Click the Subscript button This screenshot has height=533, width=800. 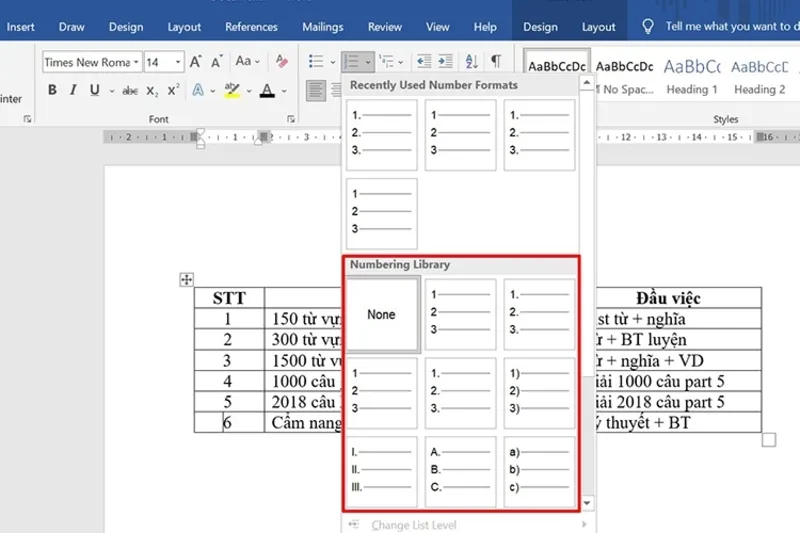(x=152, y=91)
